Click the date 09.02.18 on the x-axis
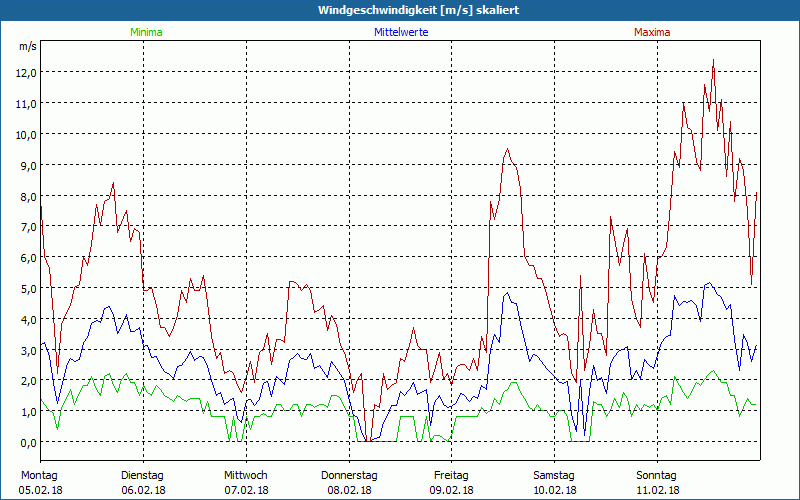Image resolution: width=800 pixels, height=500 pixels. click(451, 490)
